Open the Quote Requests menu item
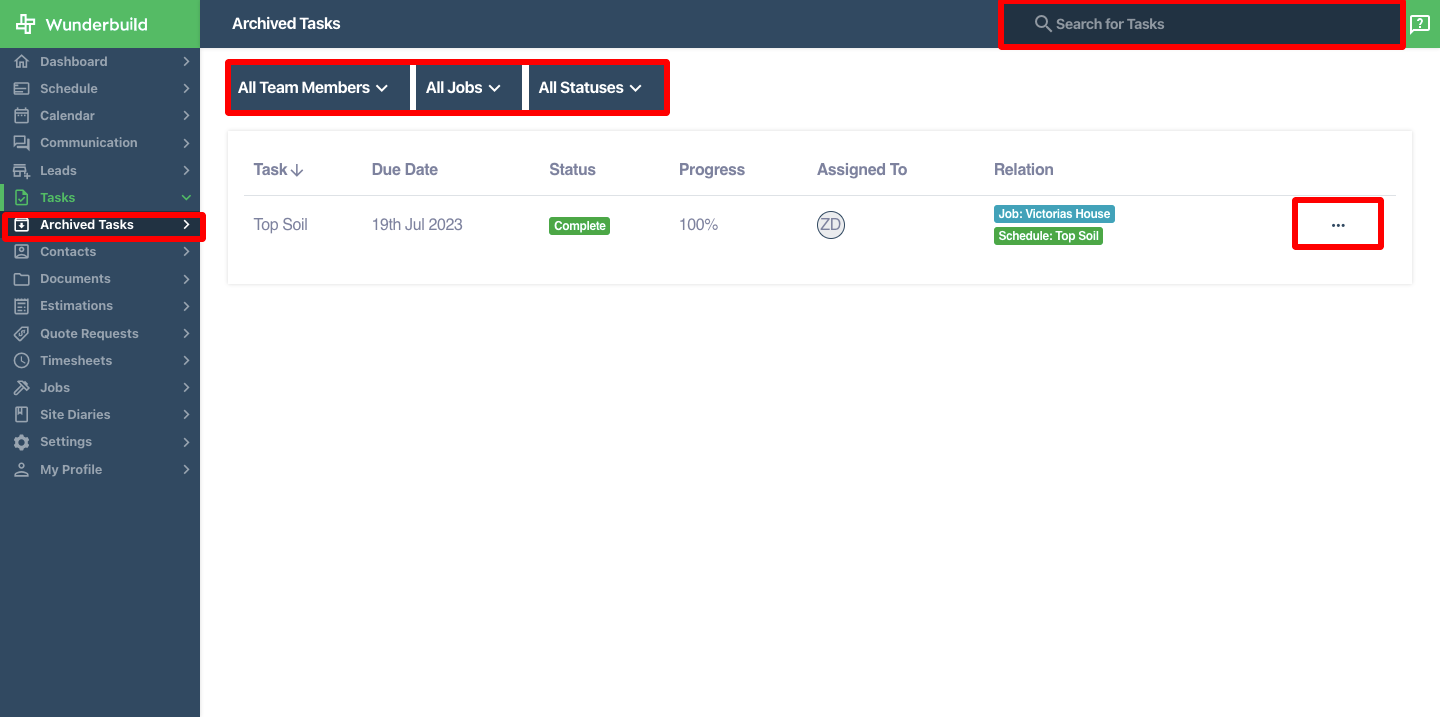Image resolution: width=1440 pixels, height=717 pixels. point(100,334)
